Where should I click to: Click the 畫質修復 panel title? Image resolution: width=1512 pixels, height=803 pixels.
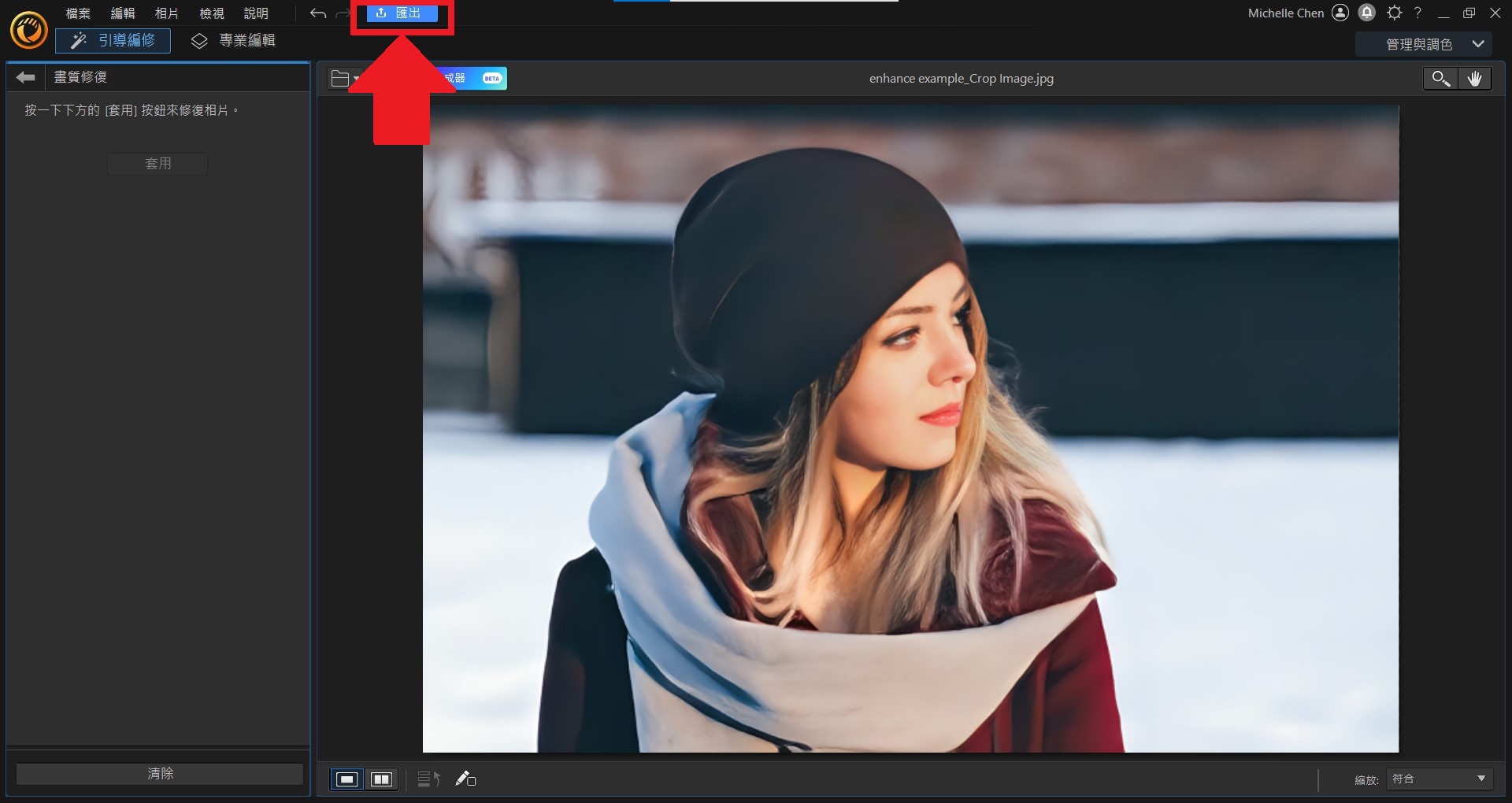pos(80,77)
